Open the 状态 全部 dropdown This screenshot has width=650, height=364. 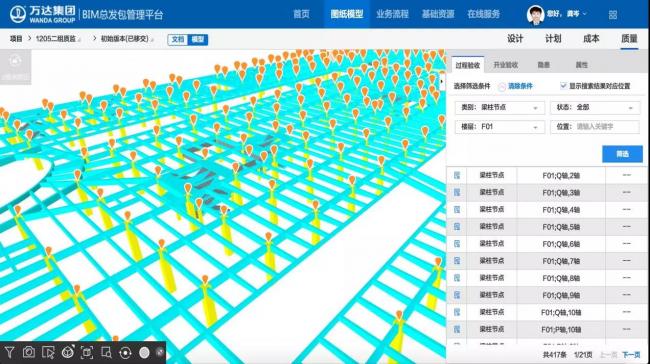point(595,107)
